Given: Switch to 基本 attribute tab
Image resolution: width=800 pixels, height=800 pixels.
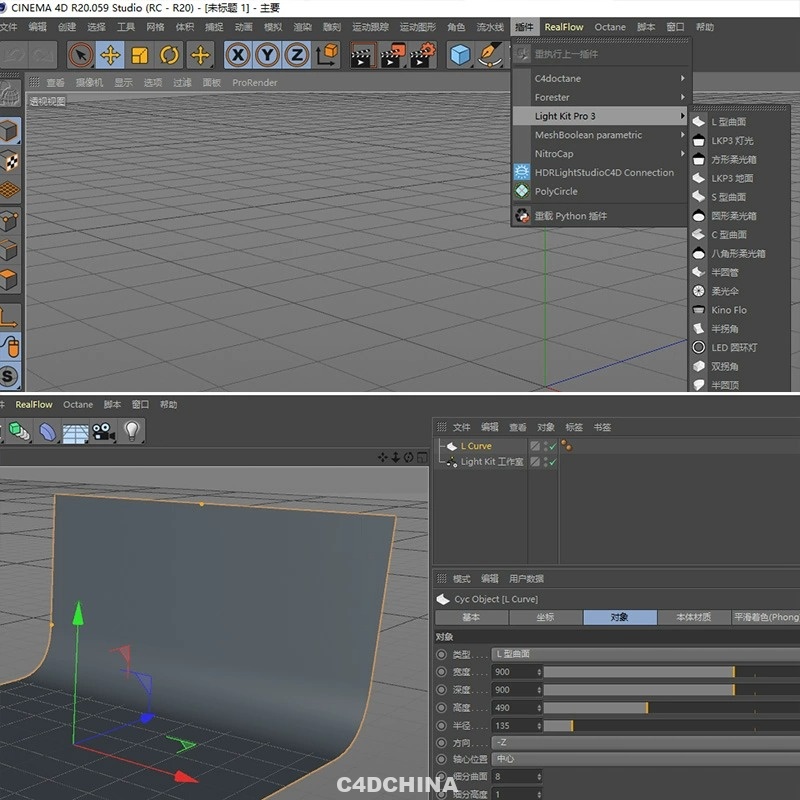Looking at the screenshot, I should coord(471,617).
